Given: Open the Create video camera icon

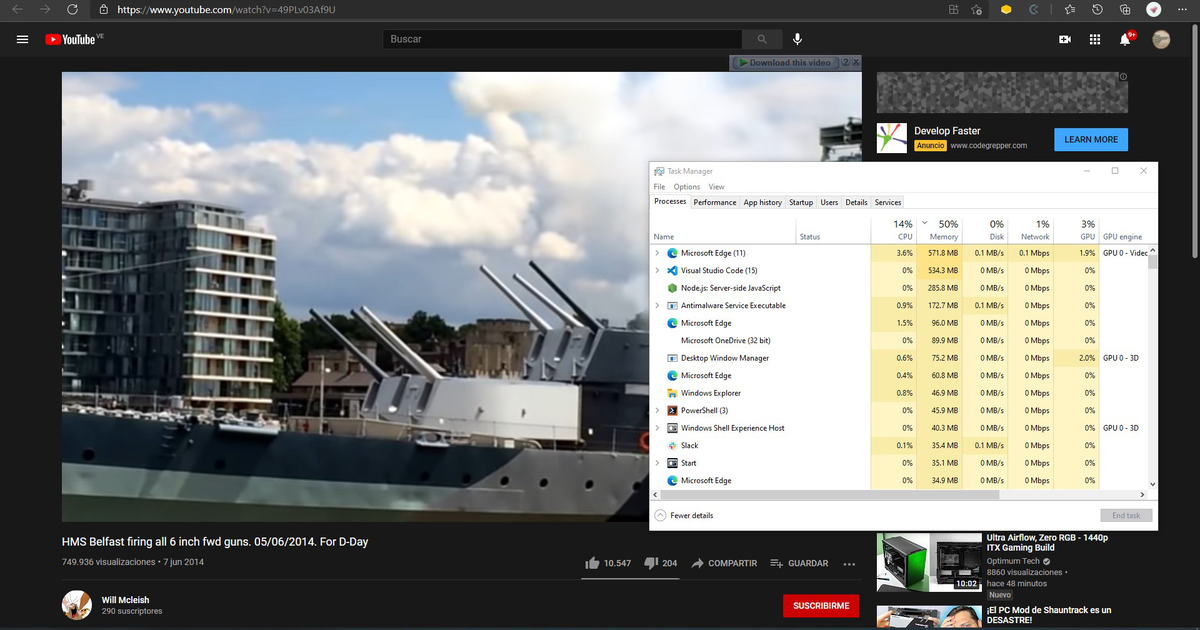Looking at the screenshot, I should click(1064, 38).
